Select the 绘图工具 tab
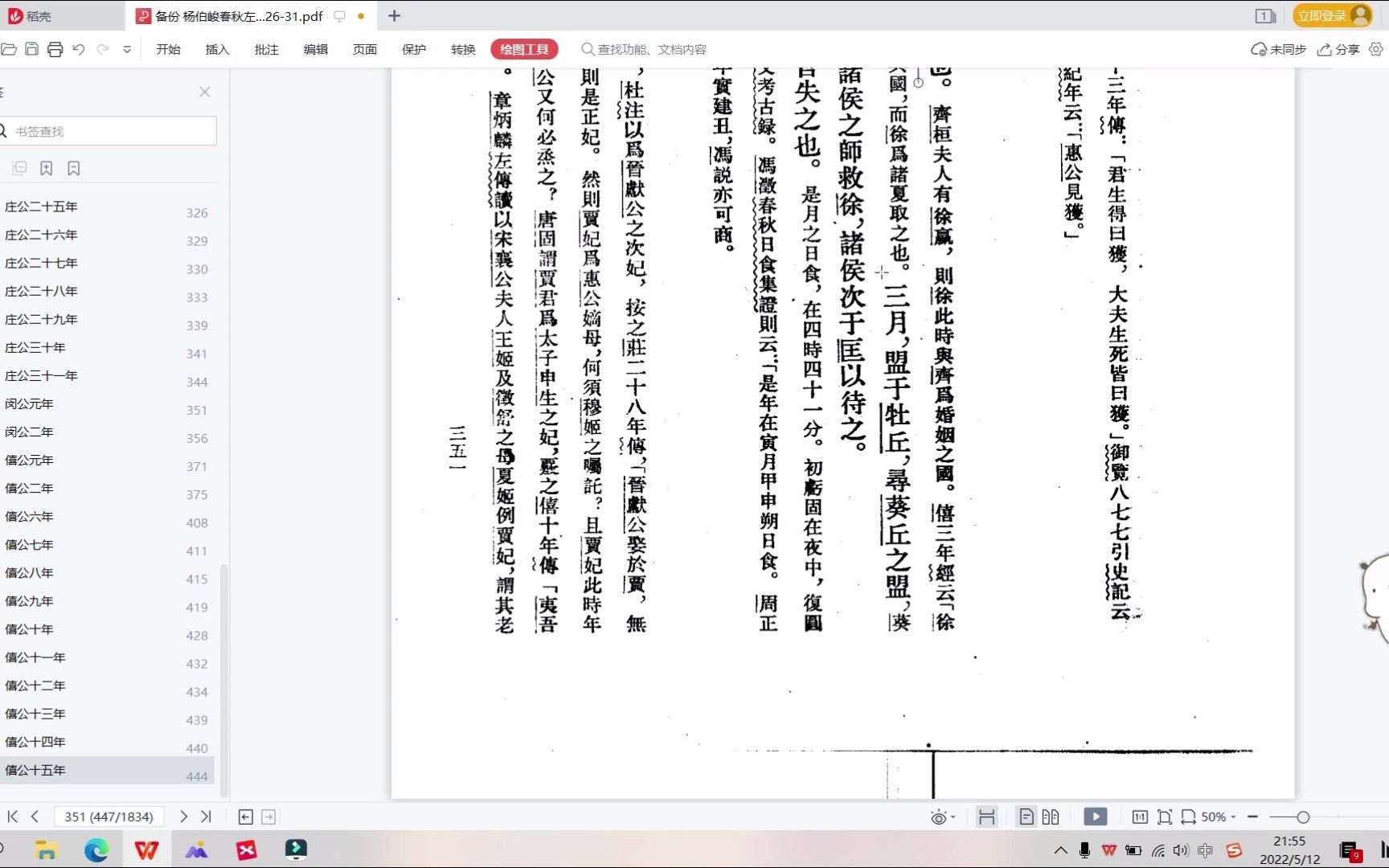1389x868 pixels. click(x=524, y=49)
